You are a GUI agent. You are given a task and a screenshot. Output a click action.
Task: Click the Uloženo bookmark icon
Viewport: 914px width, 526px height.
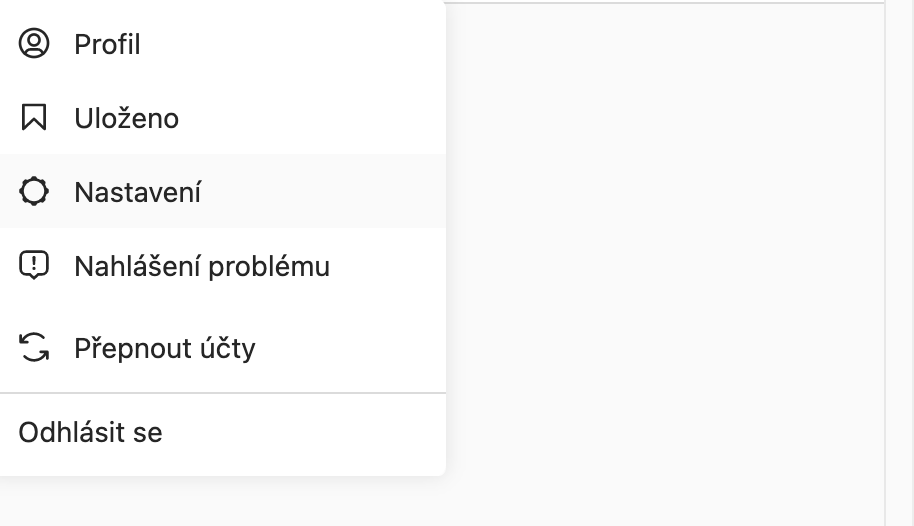click(x=34, y=118)
